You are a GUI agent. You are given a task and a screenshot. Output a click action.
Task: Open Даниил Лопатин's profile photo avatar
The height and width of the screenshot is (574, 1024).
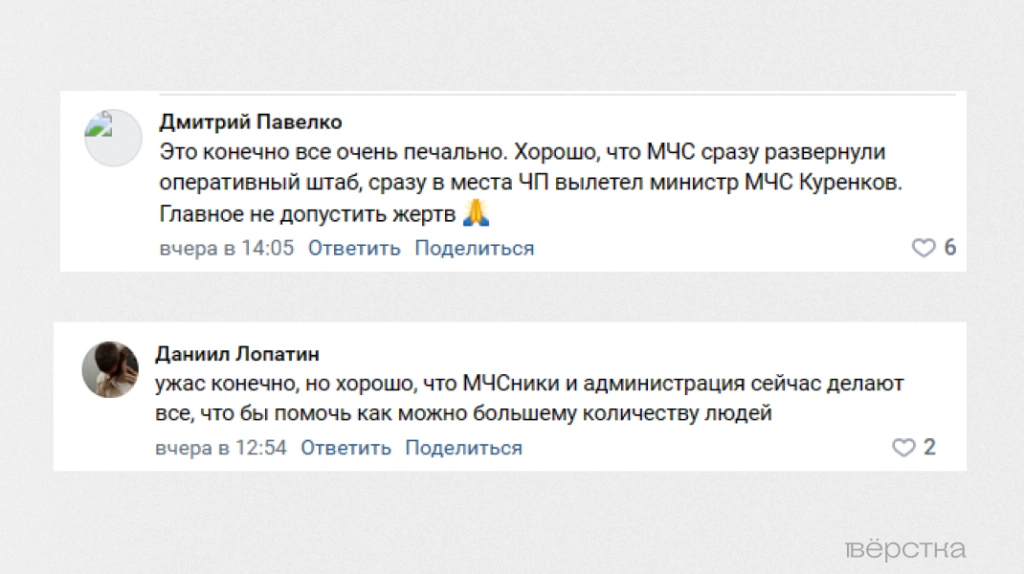(110, 368)
